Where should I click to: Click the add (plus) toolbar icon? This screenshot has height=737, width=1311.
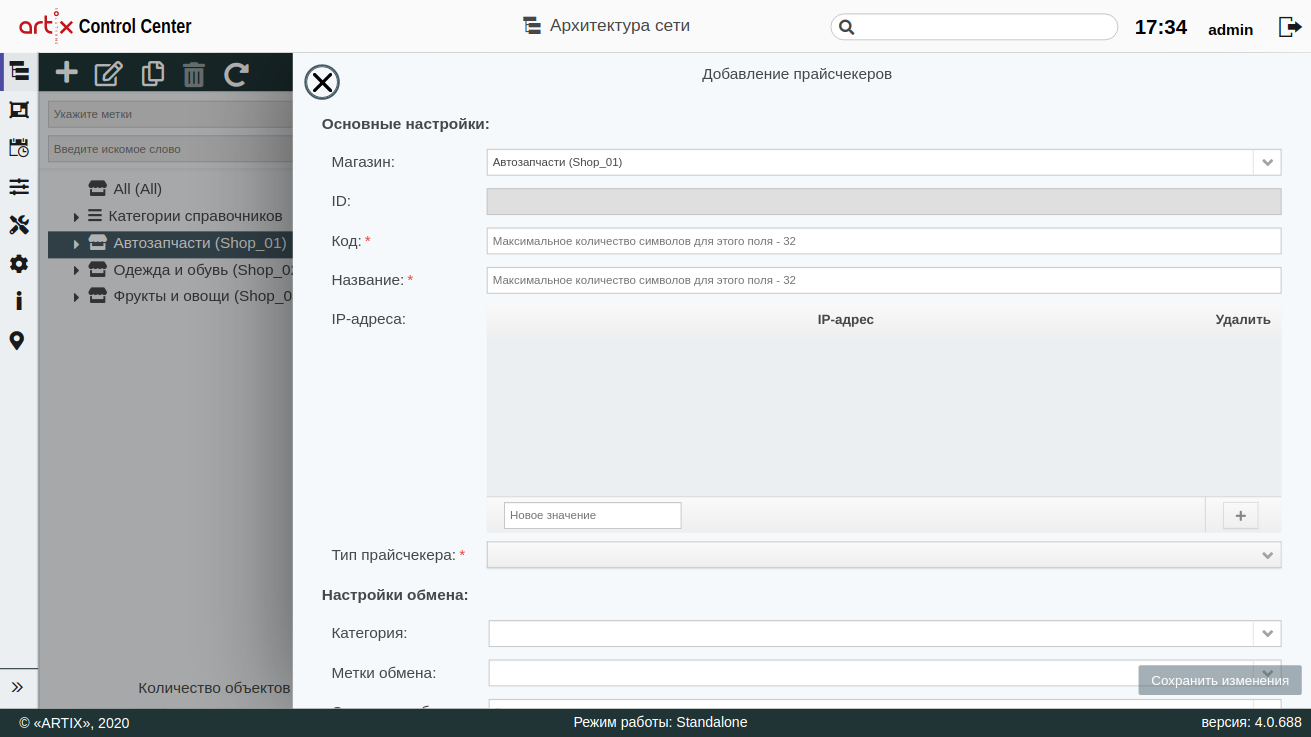tap(66, 72)
